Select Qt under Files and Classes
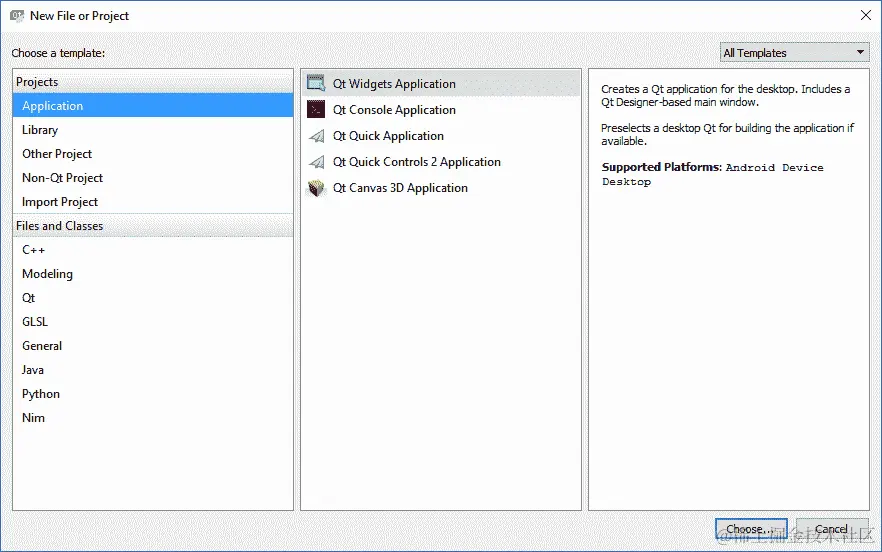Screen dimensions: 882x552 pyautogui.click(x=153, y=298)
